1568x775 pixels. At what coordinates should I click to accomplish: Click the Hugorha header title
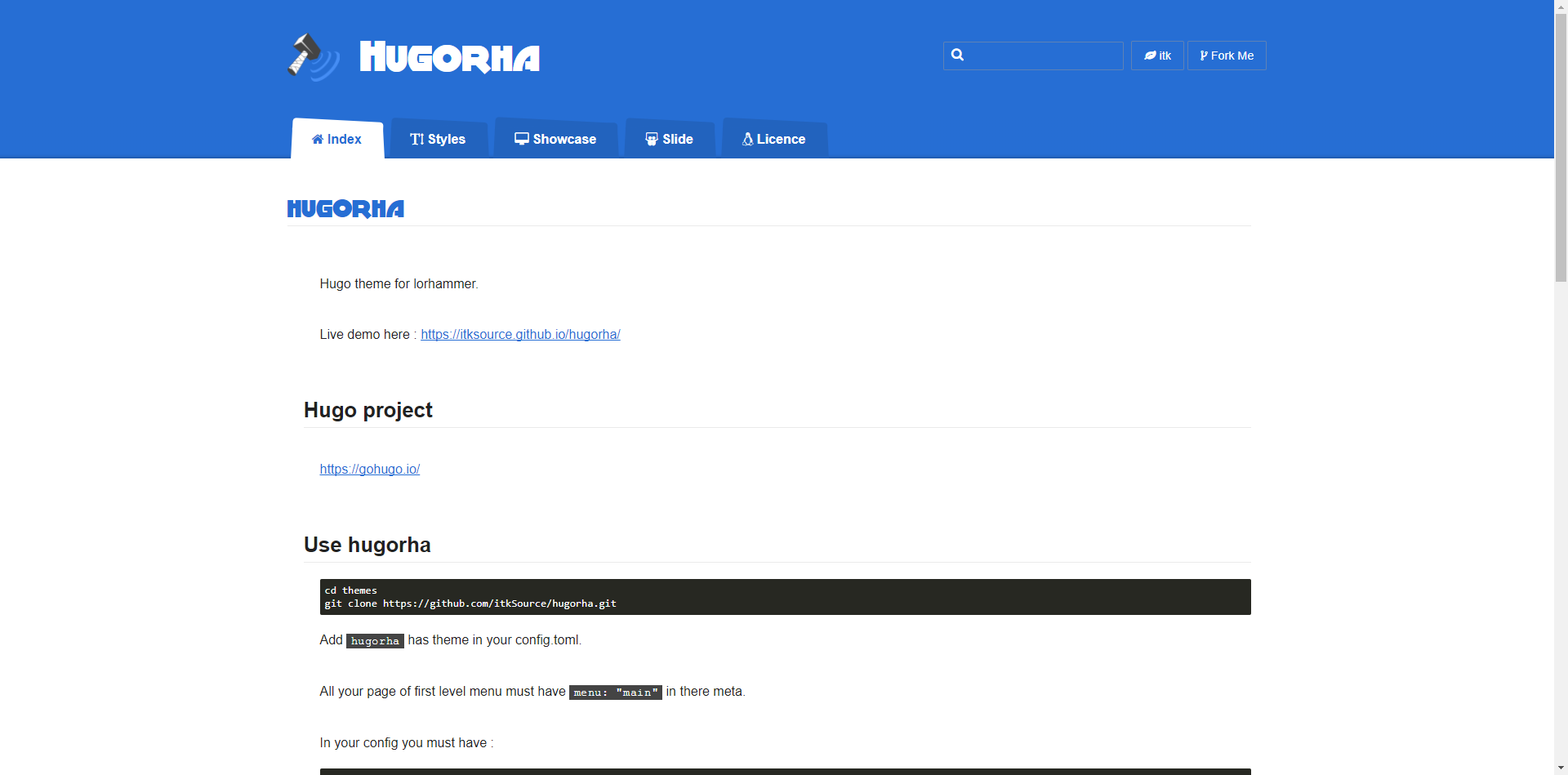pos(449,57)
